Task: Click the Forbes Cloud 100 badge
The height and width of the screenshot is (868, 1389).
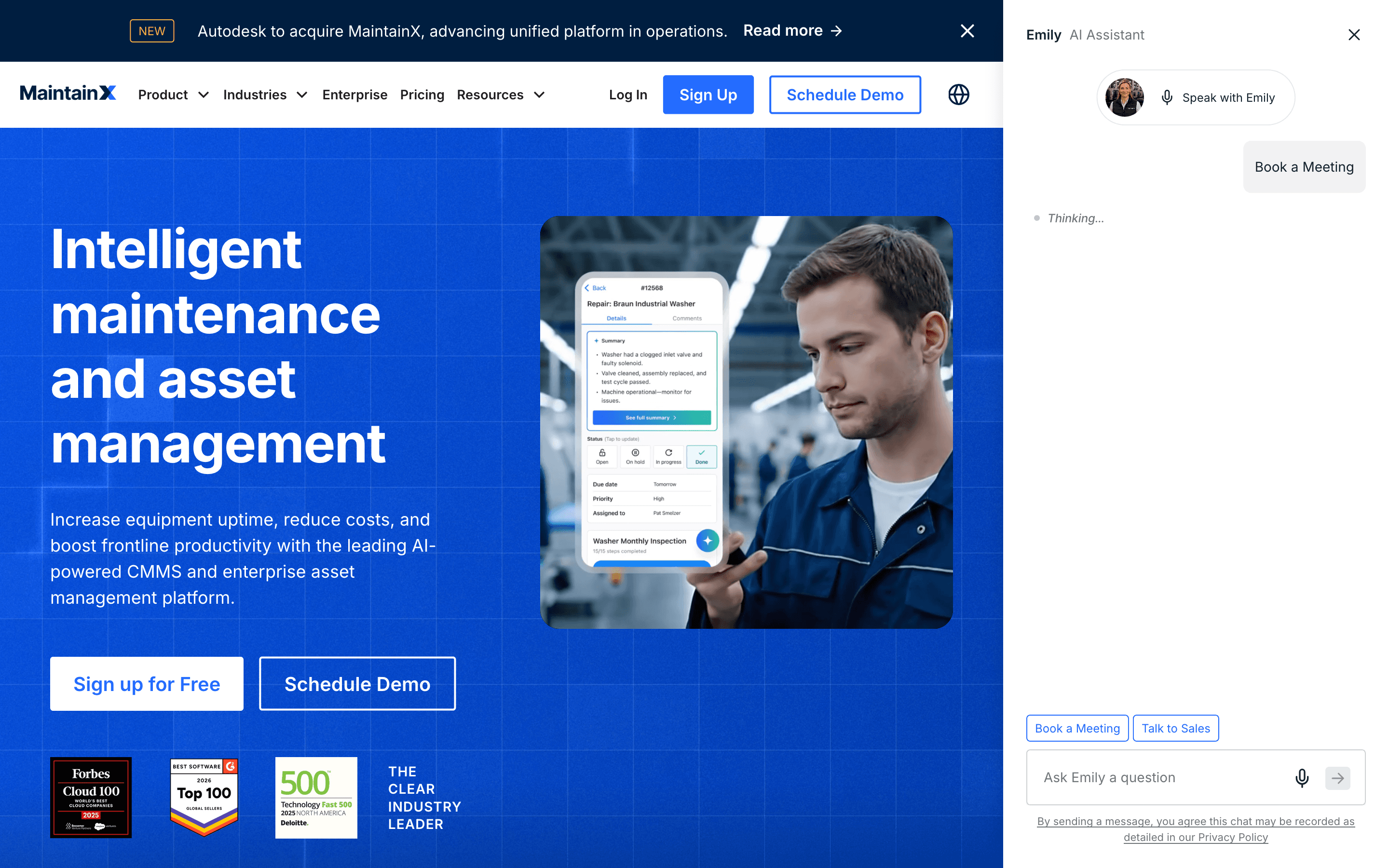Action: [91, 798]
